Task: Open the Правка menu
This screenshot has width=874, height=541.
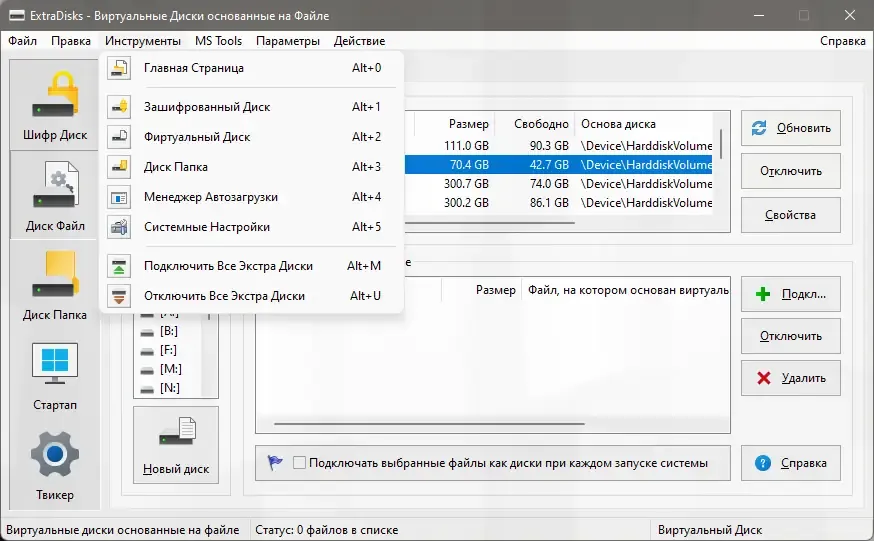Action: [71, 41]
